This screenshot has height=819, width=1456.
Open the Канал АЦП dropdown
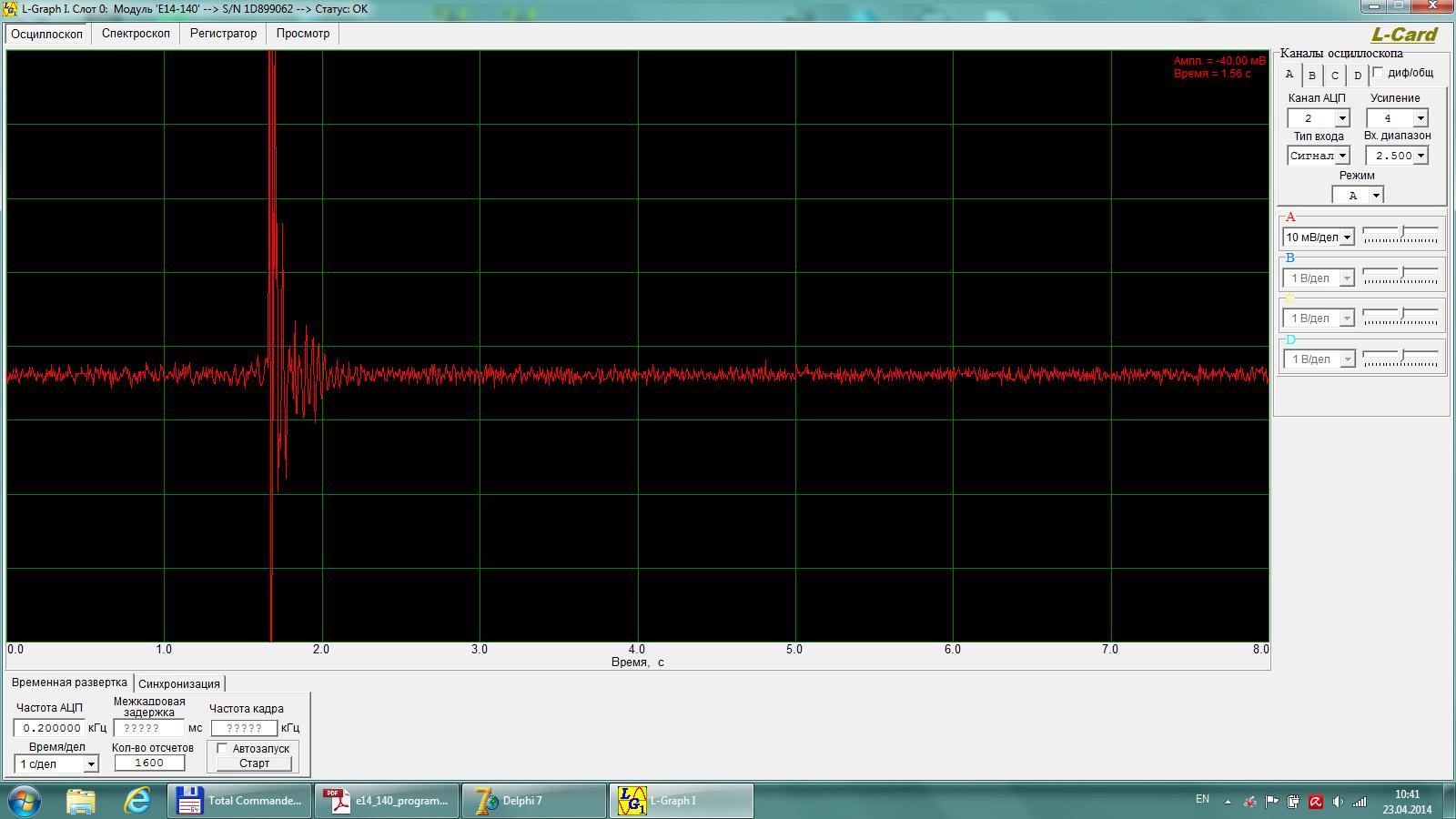coord(1342,118)
